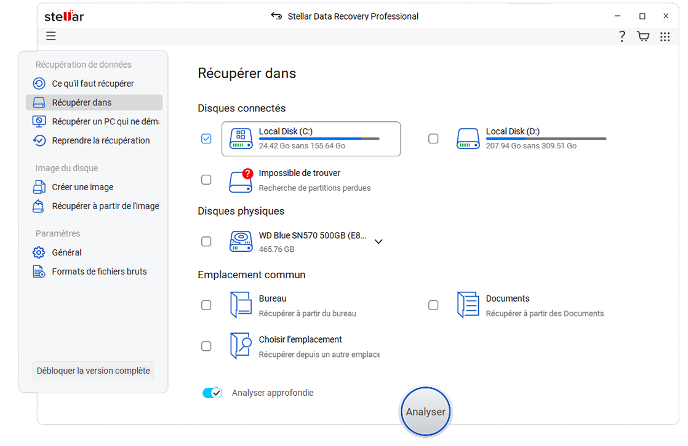Click '24.42 Go sans 155.64 Go' text
This screenshot has height=446, width=688.
point(302,146)
